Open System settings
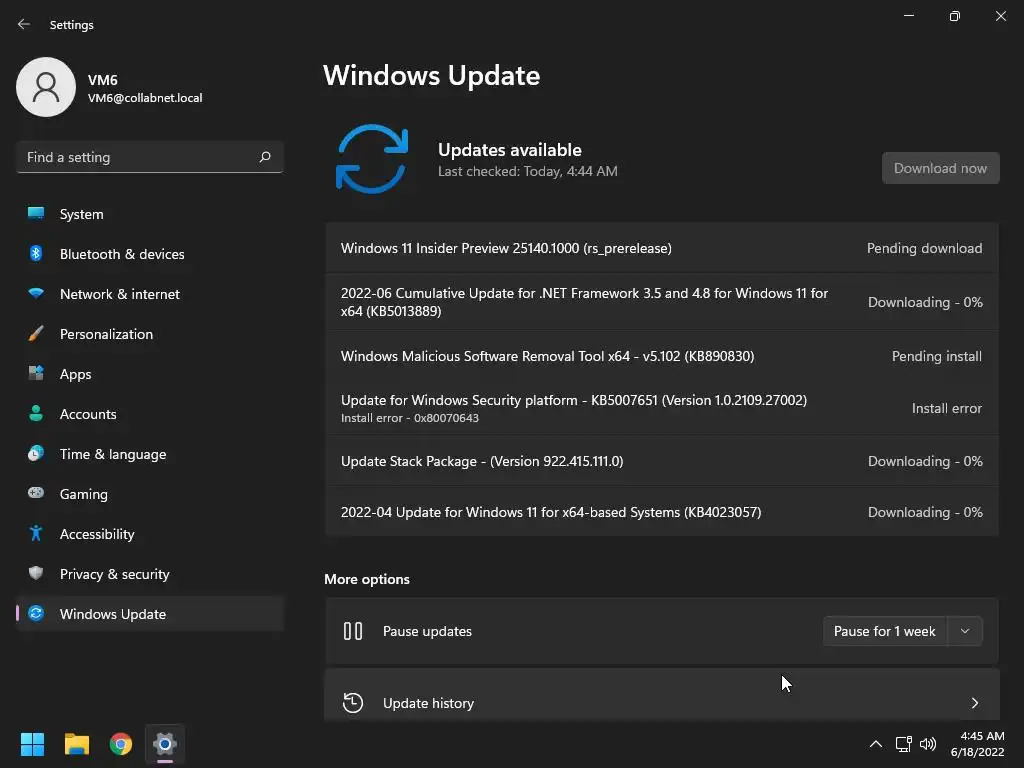Image resolution: width=1024 pixels, height=768 pixels. pyautogui.click(x=150, y=214)
